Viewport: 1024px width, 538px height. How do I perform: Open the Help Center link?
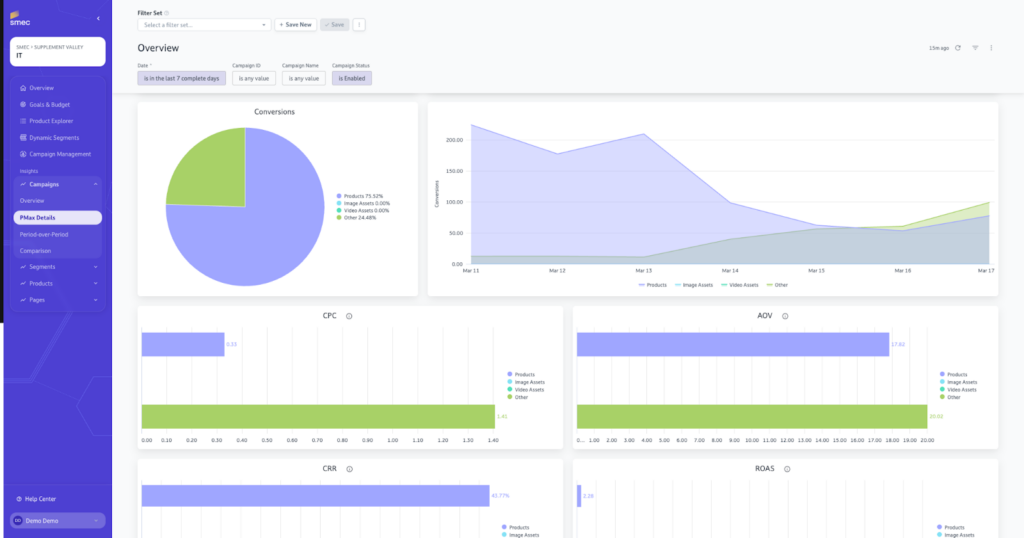coord(41,498)
